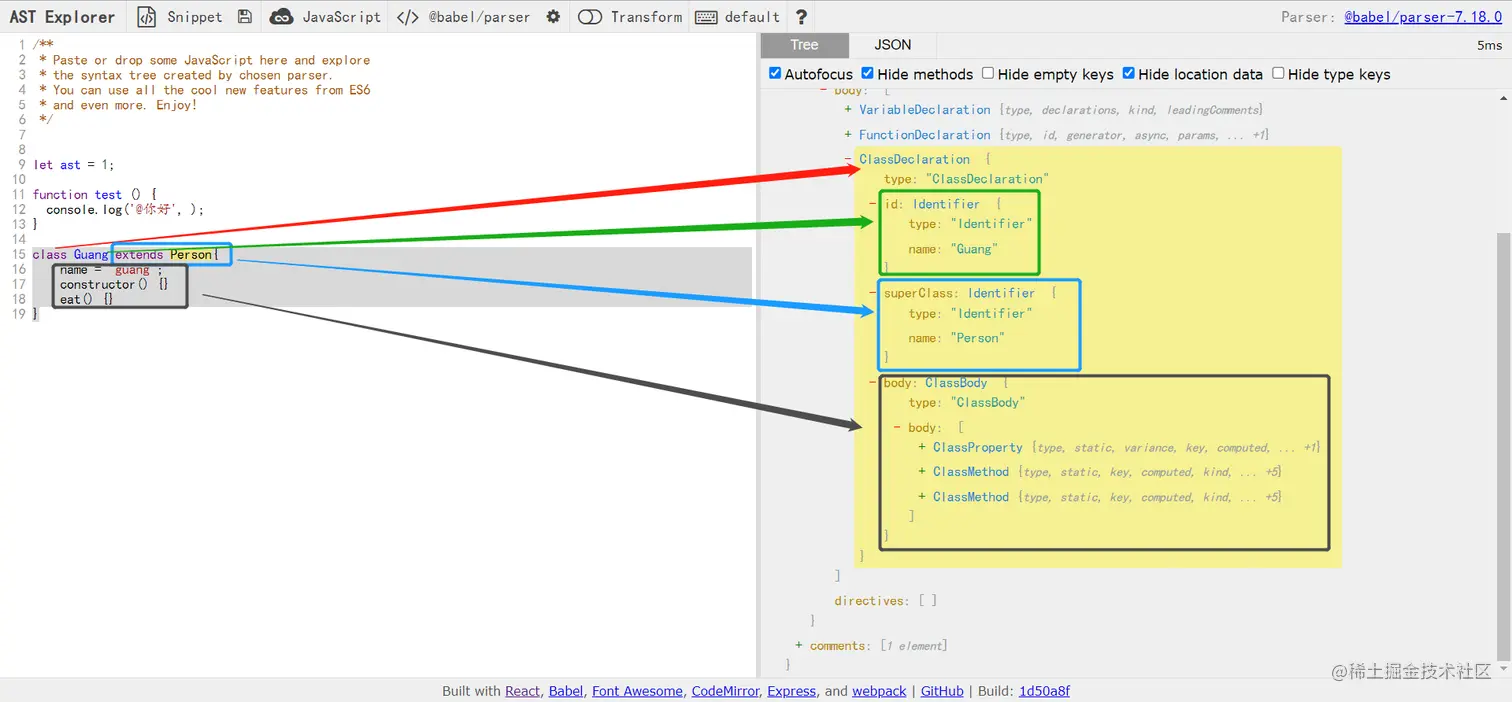The width and height of the screenshot is (1512, 702).
Task: Open the @babel/parser-7.18.0 link
Action: [1423, 17]
